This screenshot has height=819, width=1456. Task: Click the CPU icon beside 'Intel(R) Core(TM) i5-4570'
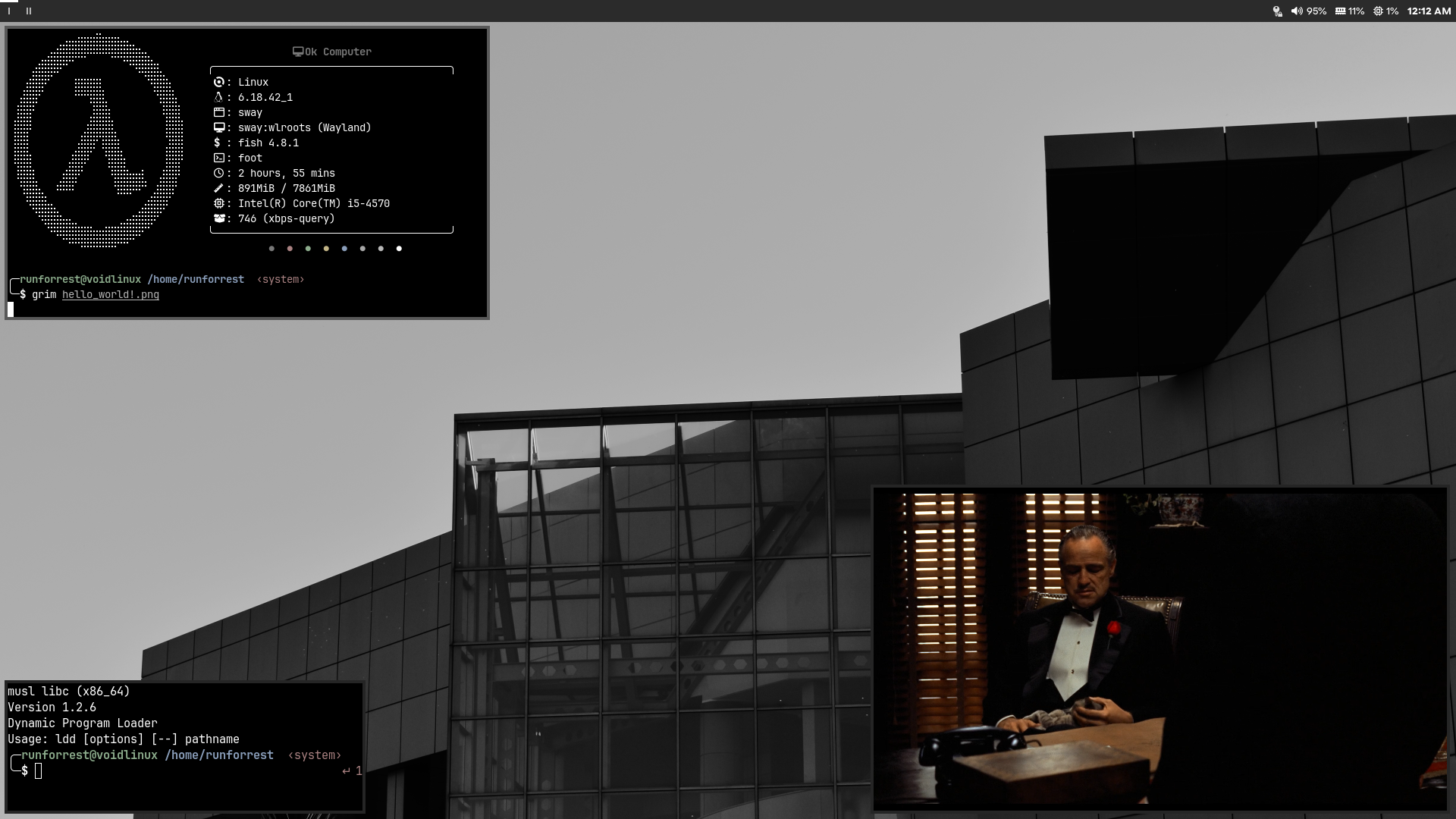coord(218,203)
